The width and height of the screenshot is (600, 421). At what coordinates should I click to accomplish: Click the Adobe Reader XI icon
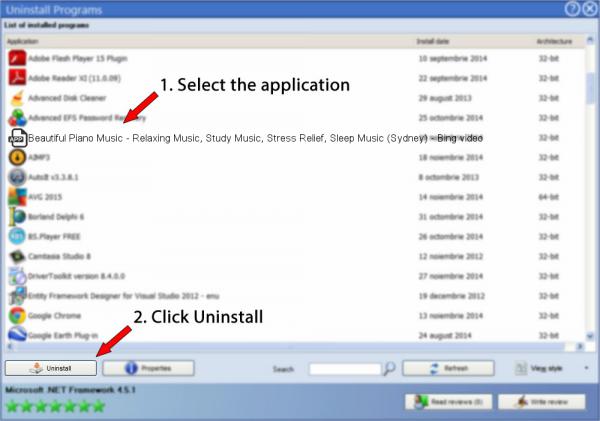tap(17, 78)
